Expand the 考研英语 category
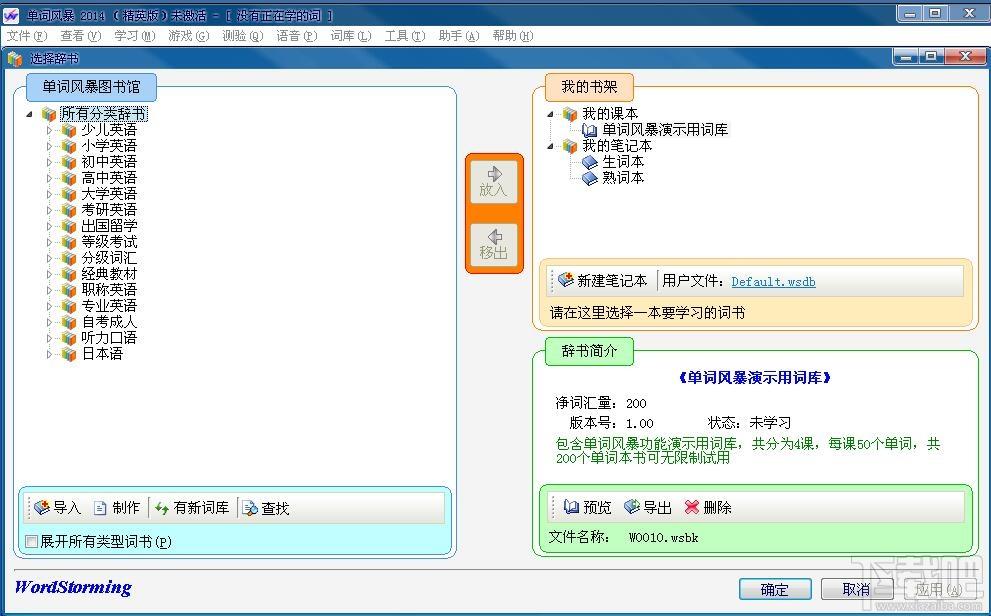This screenshot has width=991, height=616. pyautogui.click(x=49, y=210)
